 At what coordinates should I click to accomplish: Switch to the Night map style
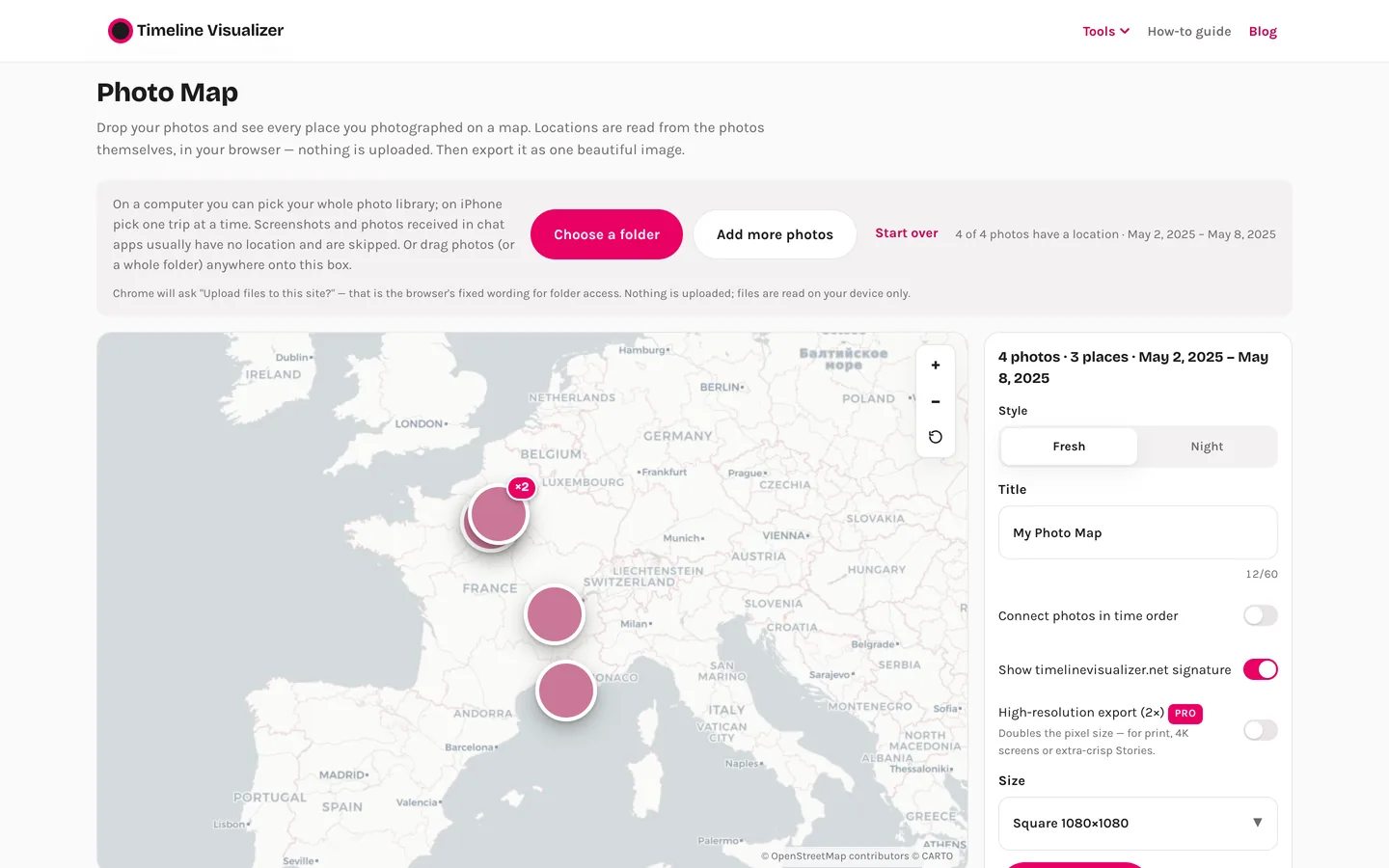(1207, 447)
